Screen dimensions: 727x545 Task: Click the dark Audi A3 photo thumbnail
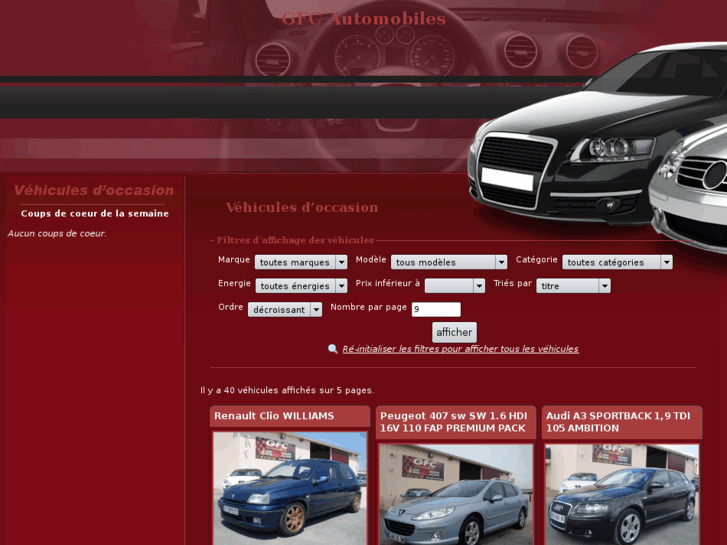tap(622, 494)
